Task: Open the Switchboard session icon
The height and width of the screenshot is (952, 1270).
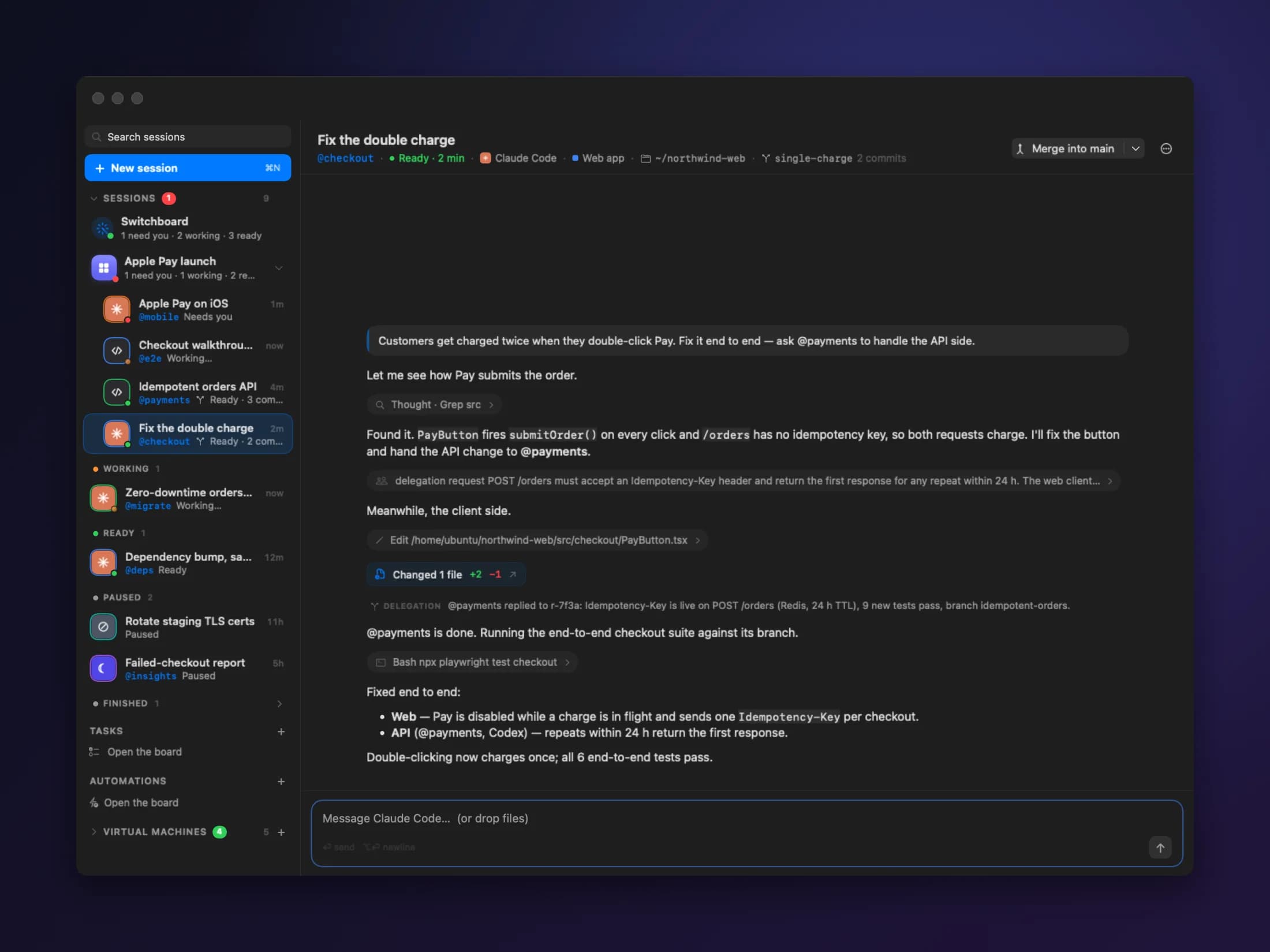Action: click(103, 228)
